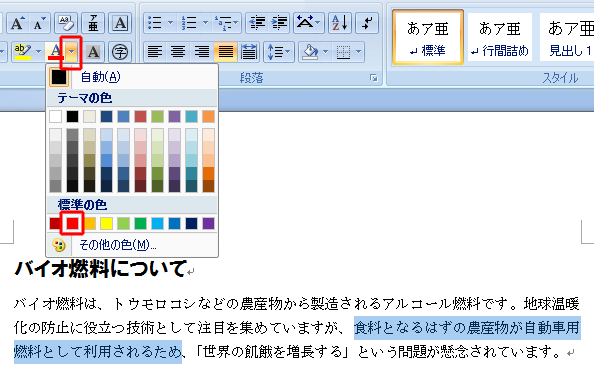
Task: Pick the purple theme color swatch
Action: [174, 116]
